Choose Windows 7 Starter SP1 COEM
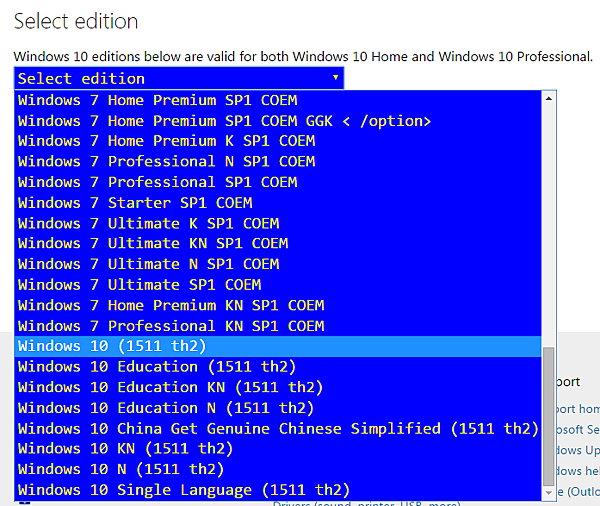600x506 pixels. point(278,203)
